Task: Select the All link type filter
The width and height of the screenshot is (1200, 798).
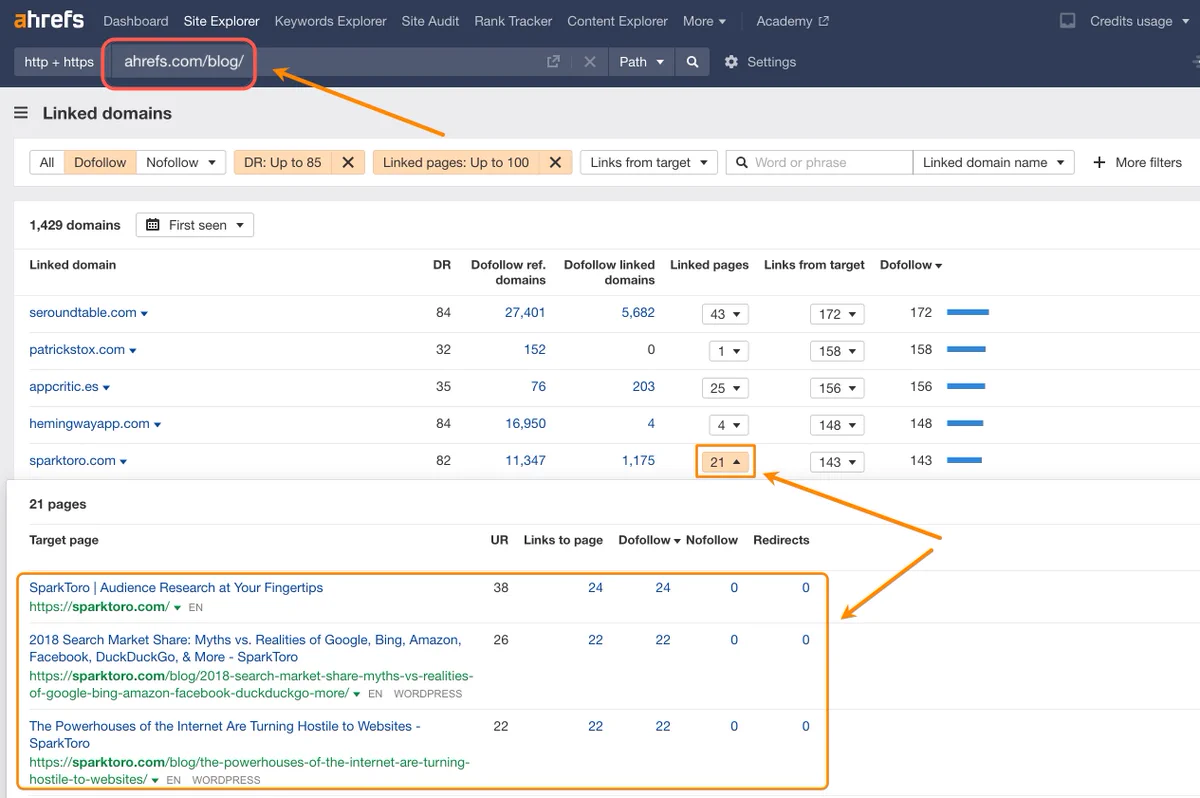Action: 47,162
